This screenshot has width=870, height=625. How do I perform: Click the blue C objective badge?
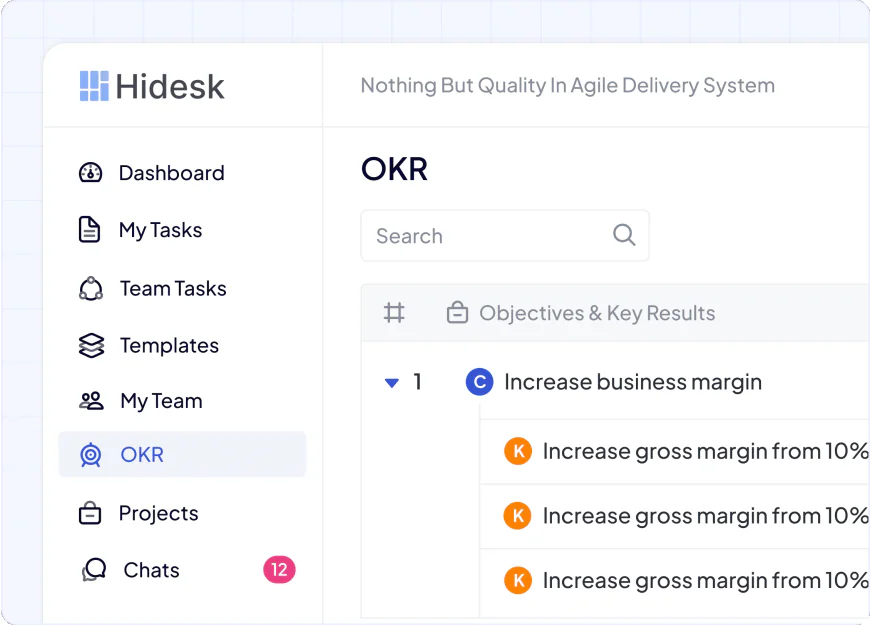480,382
